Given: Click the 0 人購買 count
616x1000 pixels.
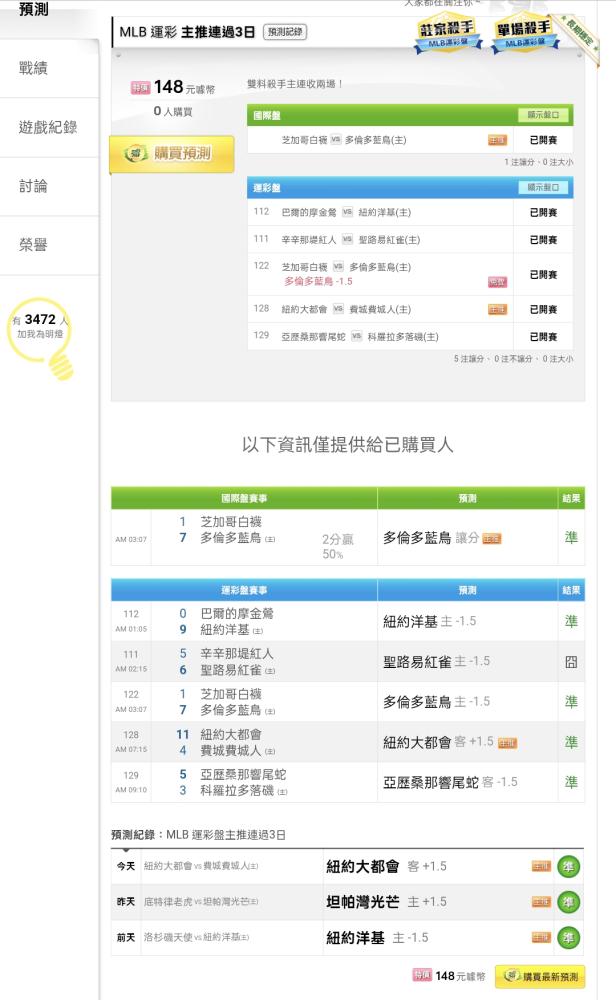Looking at the screenshot, I should [173, 112].
